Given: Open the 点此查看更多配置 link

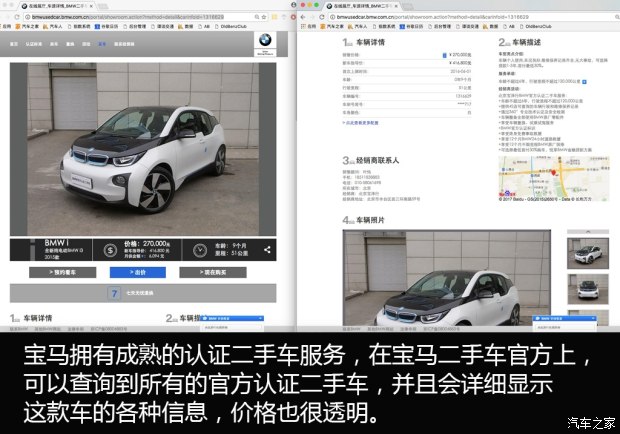Looking at the screenshot, I should [360, 123].
